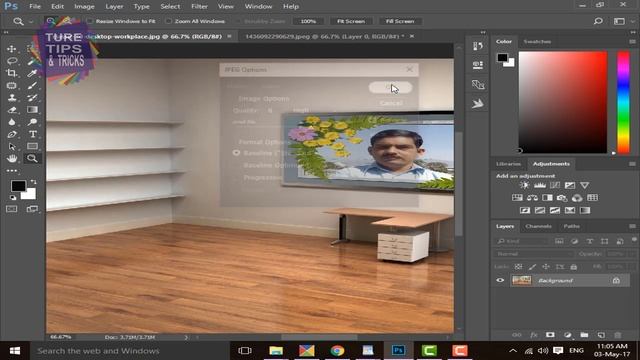Add a Color Balance adjustment
Viewport: 640px width, 360px height.
532,198
